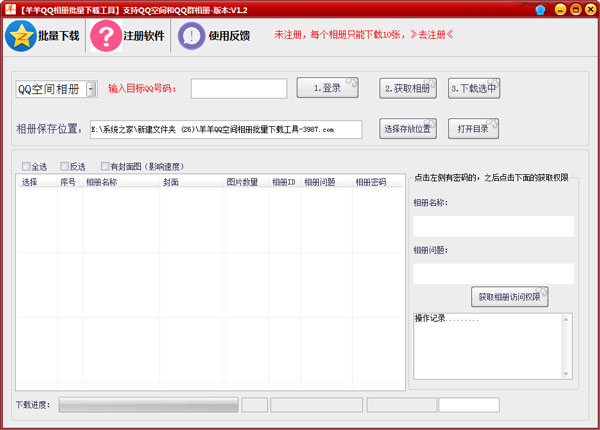This screenshot has width=600, height=430.
Task: Click the 图片数量 column header
Action: [246, 182]
